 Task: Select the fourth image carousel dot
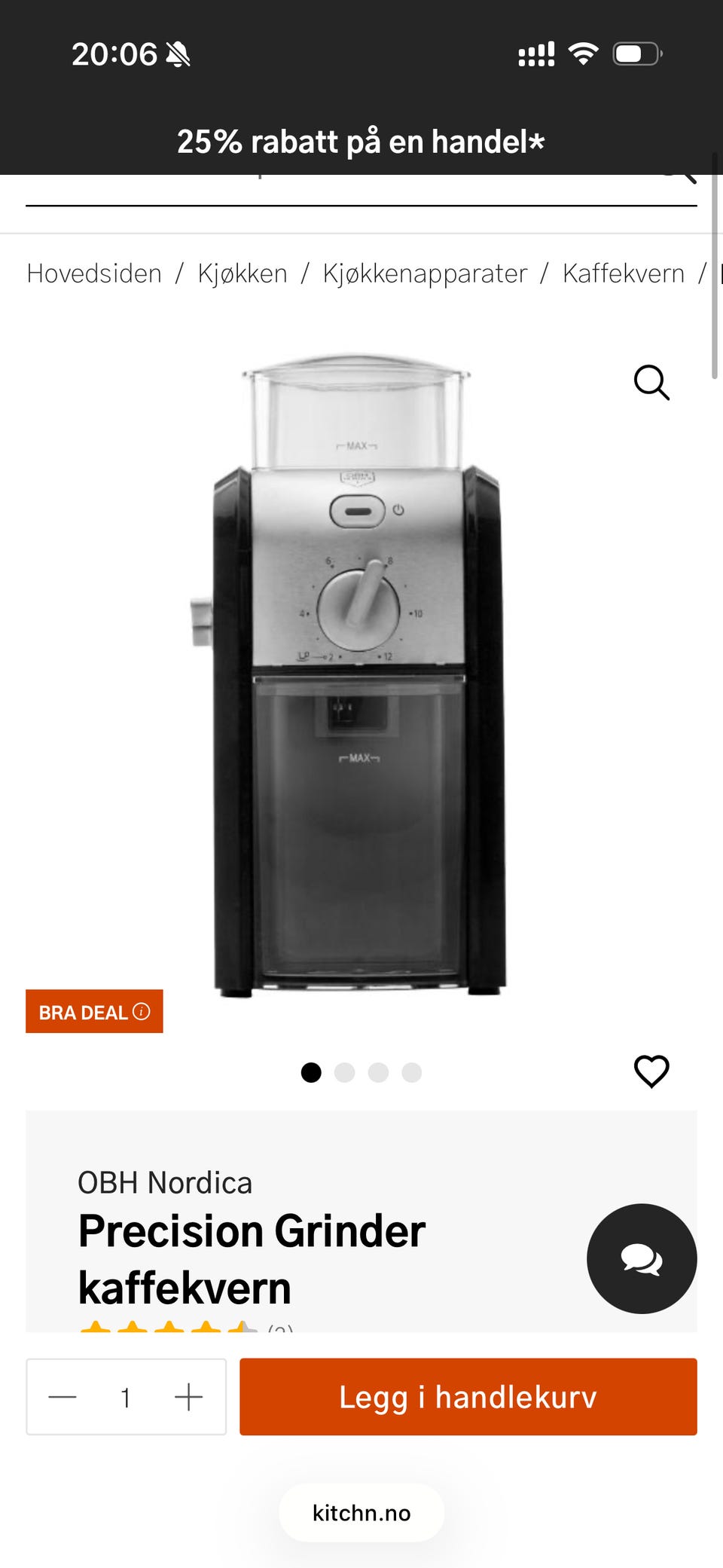click(412, 1072)
